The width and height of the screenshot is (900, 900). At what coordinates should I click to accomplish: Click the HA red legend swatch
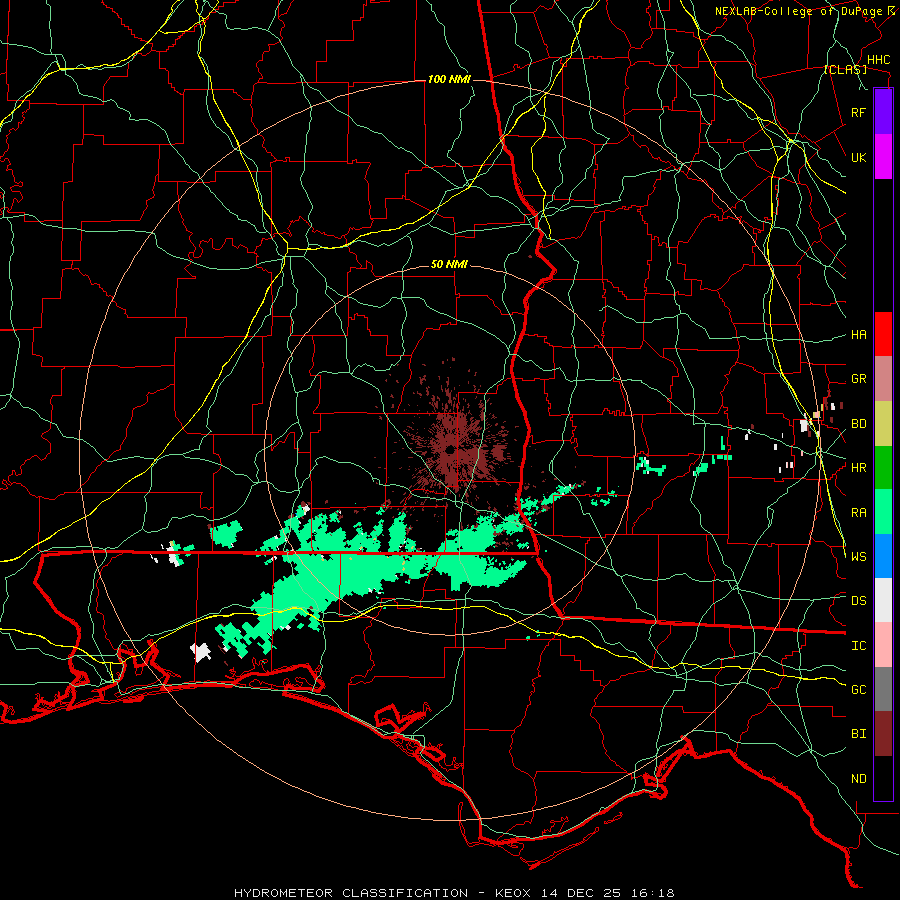coord(883,334)
